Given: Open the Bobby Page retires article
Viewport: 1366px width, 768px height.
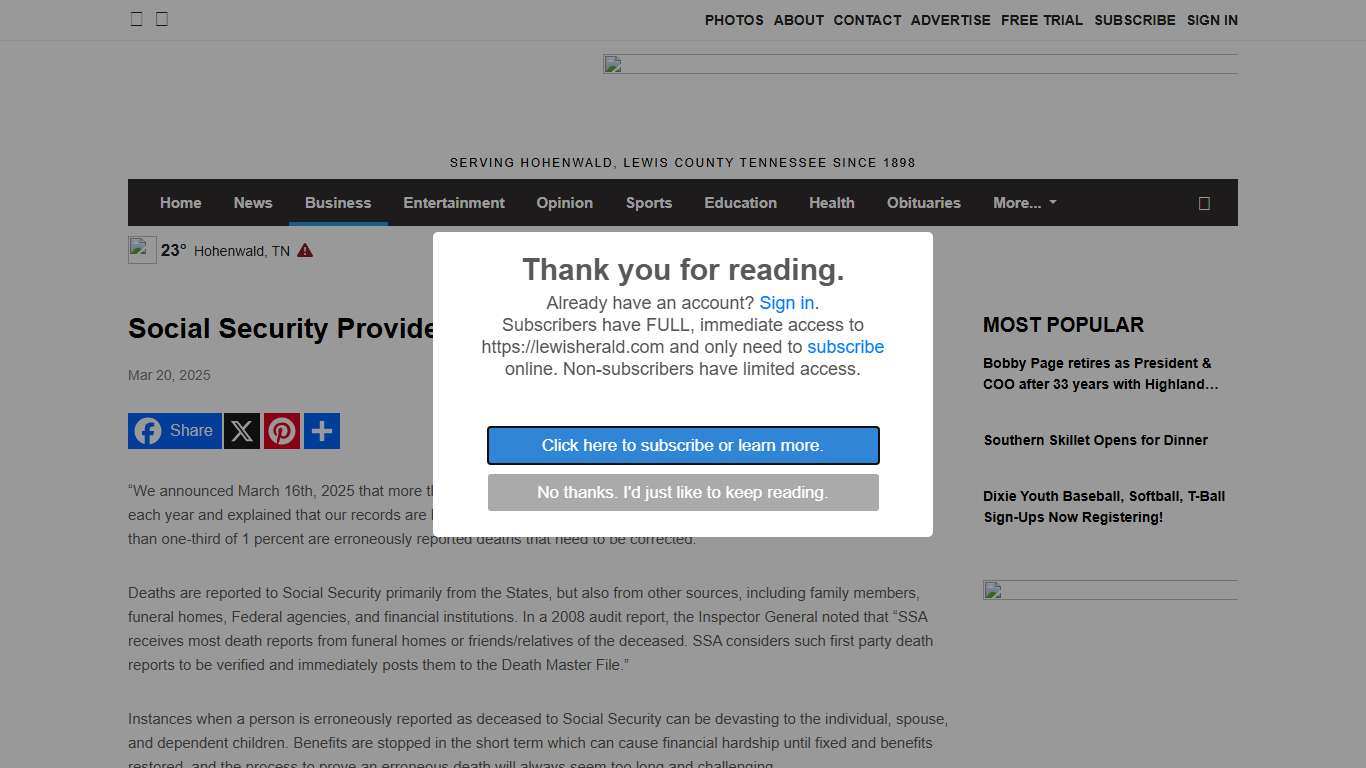Looking at the screenshot, I should click(1100, 374).
